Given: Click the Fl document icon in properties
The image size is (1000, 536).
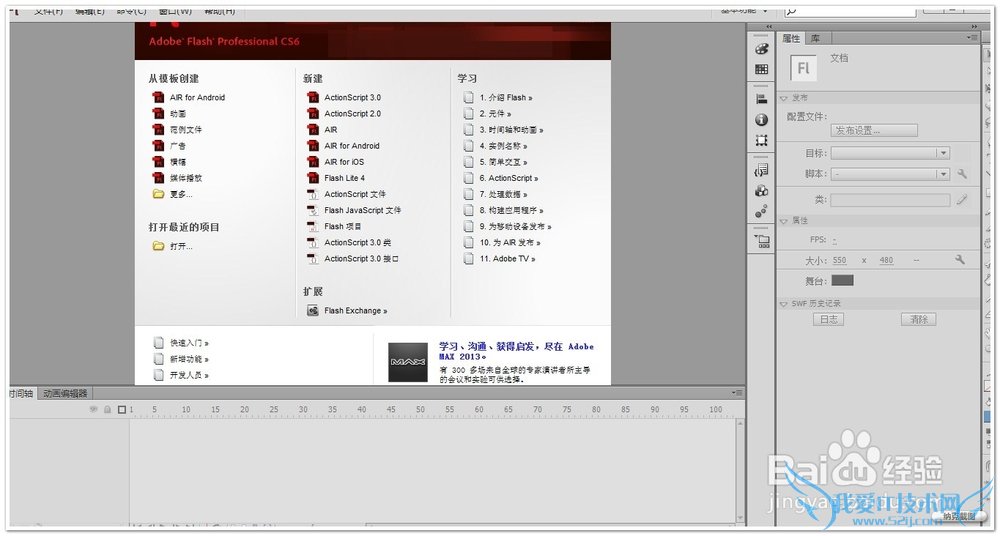Looking at the screenshot, I should click(803, 68).
